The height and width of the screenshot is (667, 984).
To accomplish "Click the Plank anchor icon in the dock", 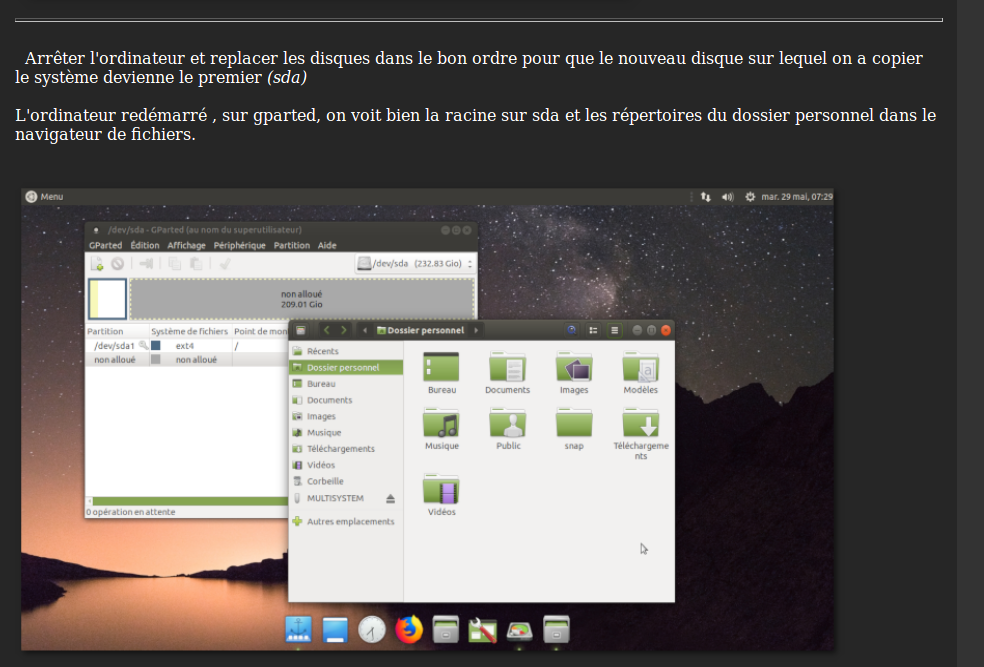I will point(298,629).
